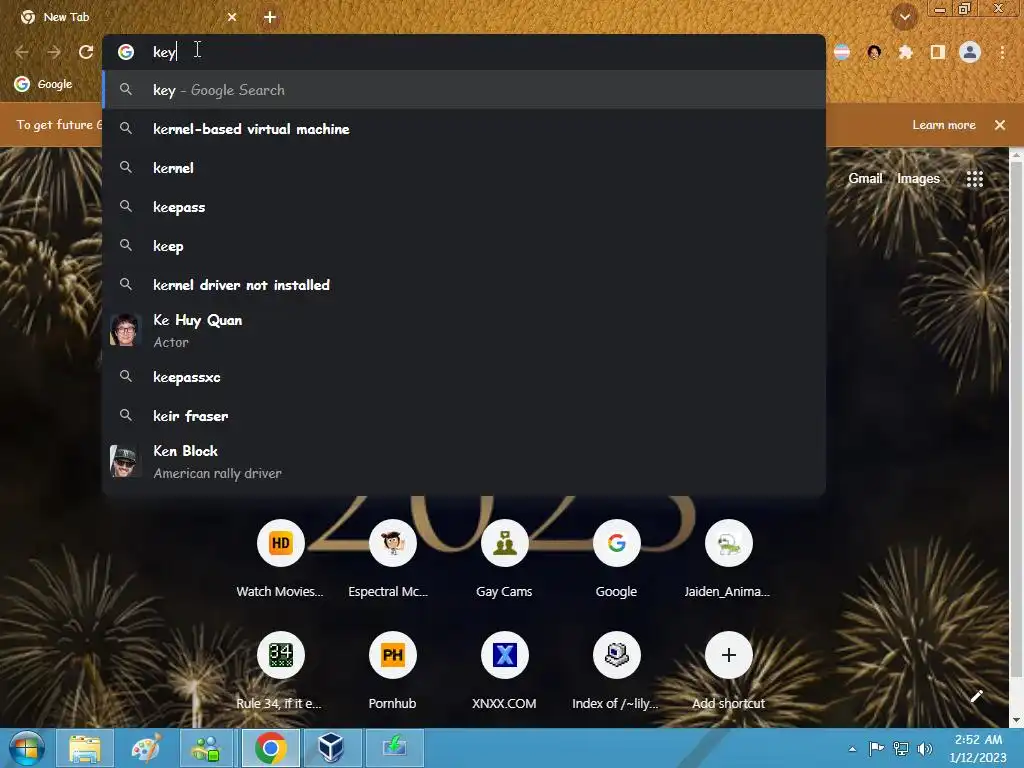Toggle the side panel icon

pyautogui.click(x=938, y=52)
